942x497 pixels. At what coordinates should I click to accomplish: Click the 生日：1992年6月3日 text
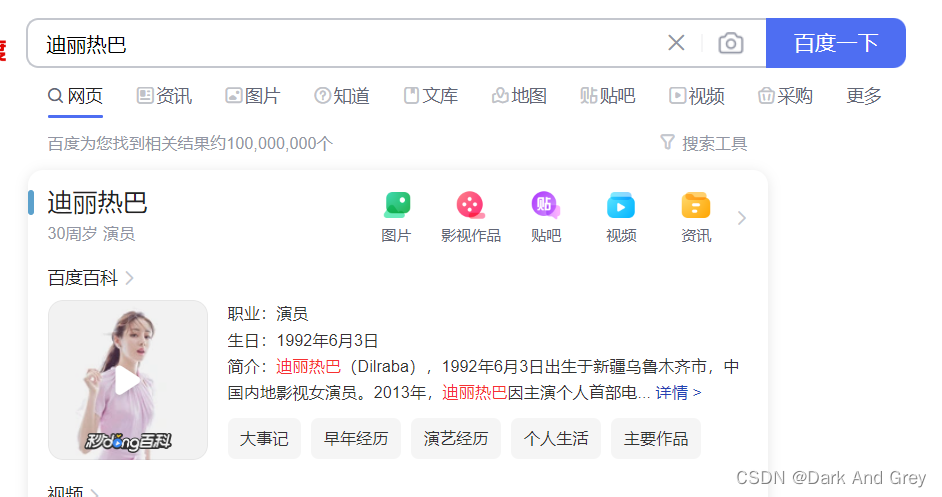[303, 340]
